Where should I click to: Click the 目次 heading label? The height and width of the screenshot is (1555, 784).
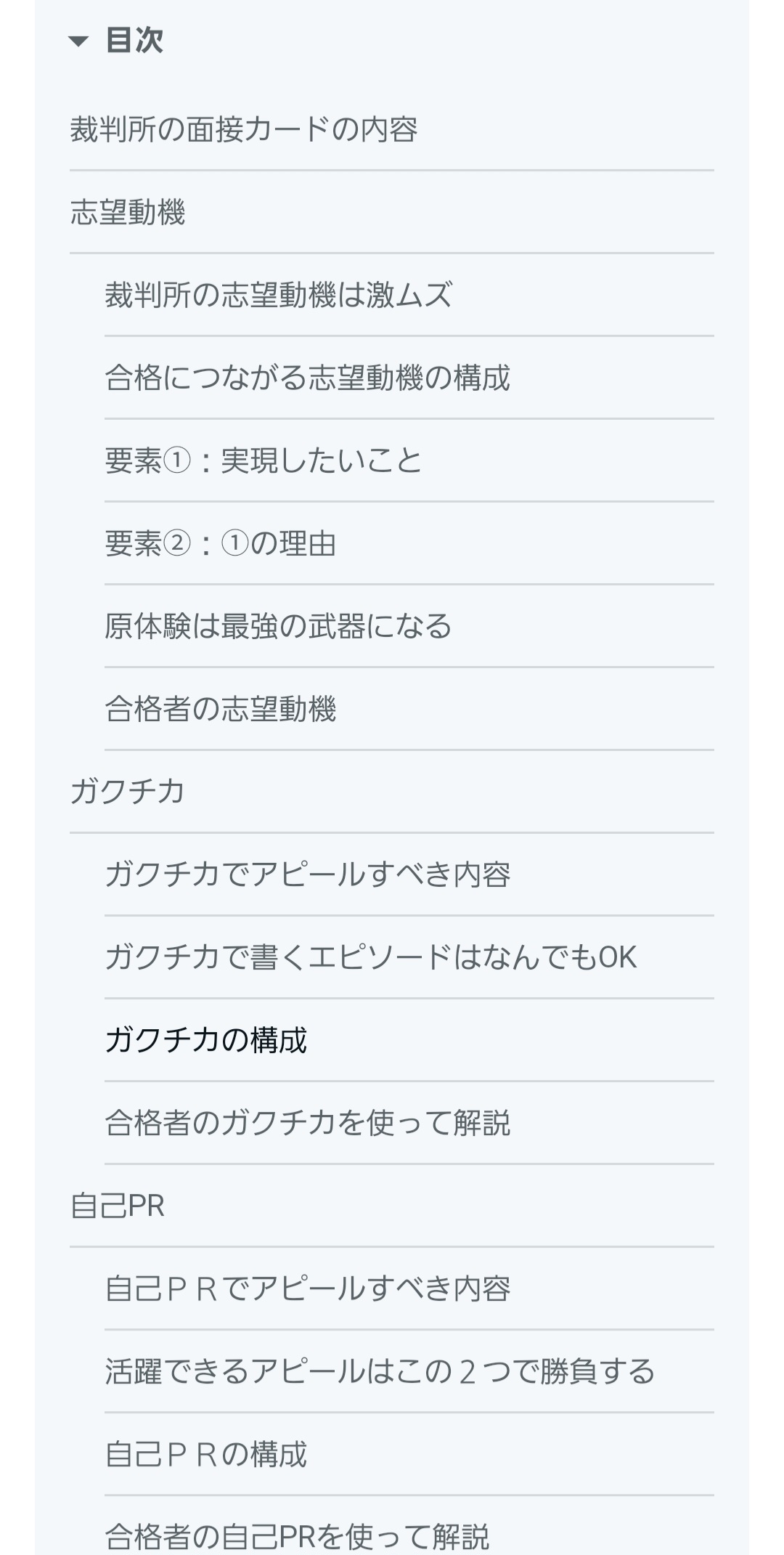(x=134, y=40)
